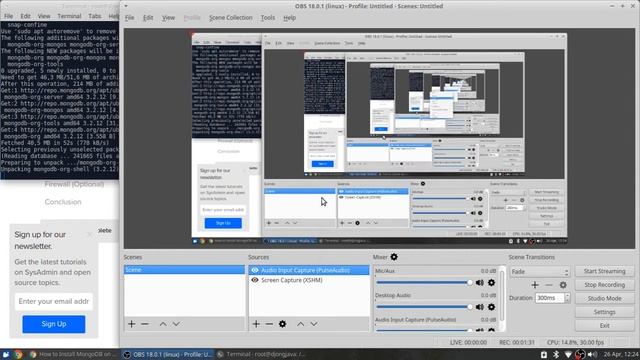This screenshot has height=360, width=640.
Task: Open source properties gear icon
Action: 282,324
